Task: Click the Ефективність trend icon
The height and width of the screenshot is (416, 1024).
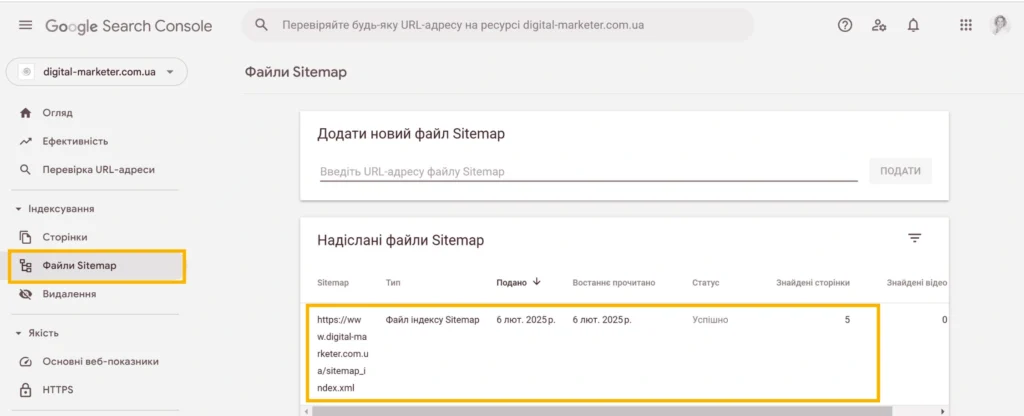Action: [25, 141]
